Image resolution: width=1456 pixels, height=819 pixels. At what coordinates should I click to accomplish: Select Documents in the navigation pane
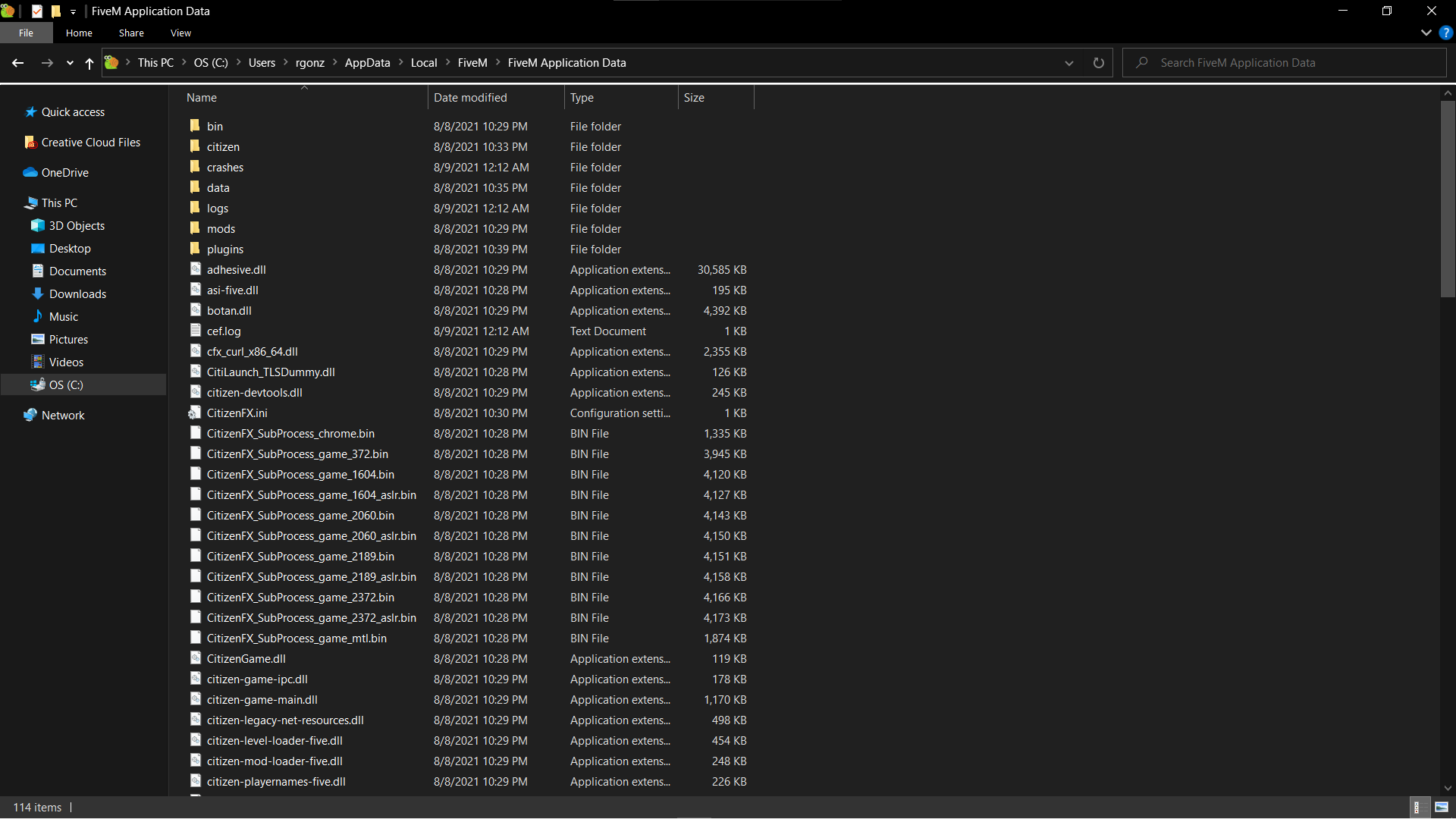[x=77, y=271]
